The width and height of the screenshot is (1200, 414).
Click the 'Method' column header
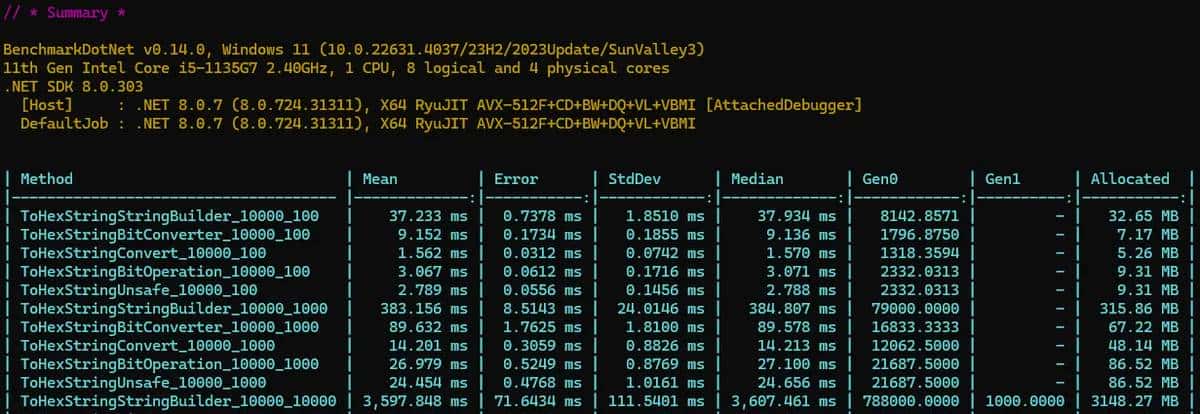coord(46,179)
